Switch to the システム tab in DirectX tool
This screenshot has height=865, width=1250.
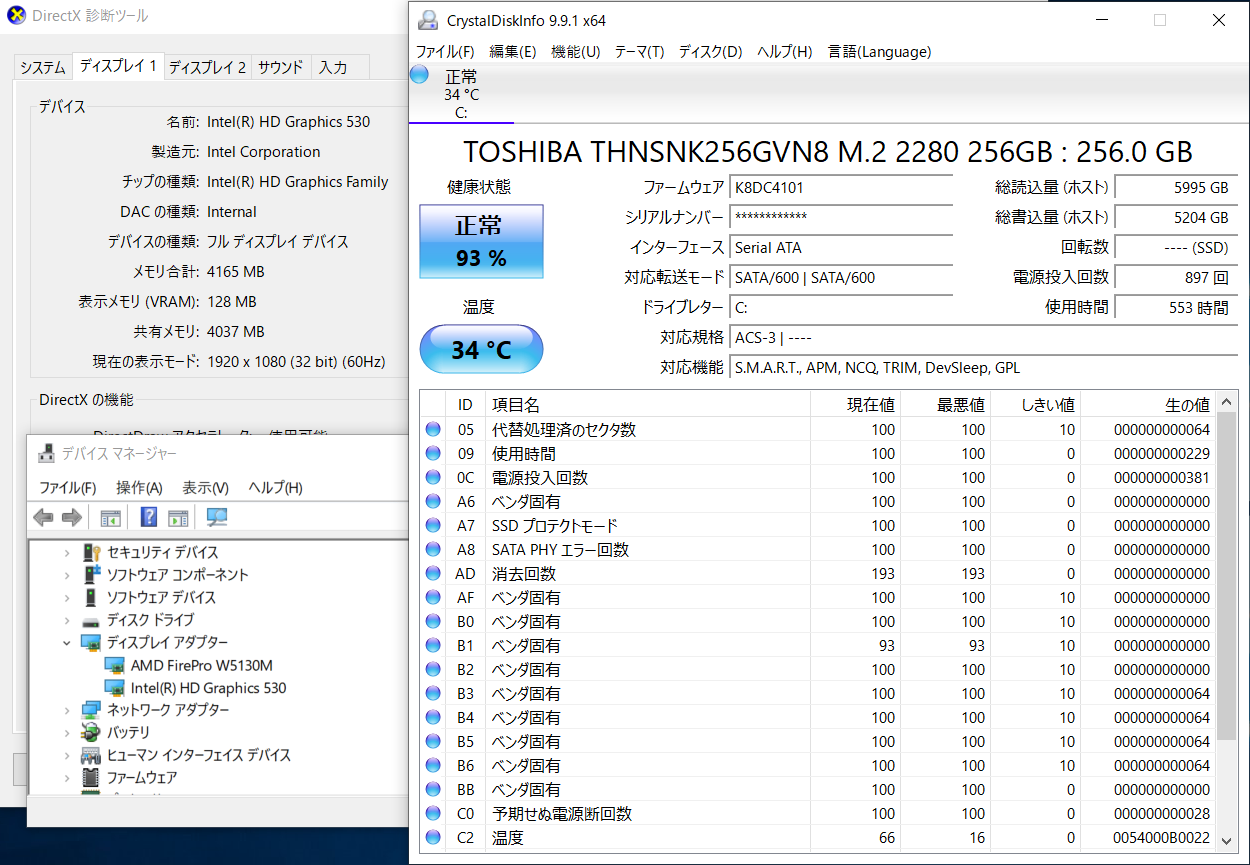pos(43,67)
